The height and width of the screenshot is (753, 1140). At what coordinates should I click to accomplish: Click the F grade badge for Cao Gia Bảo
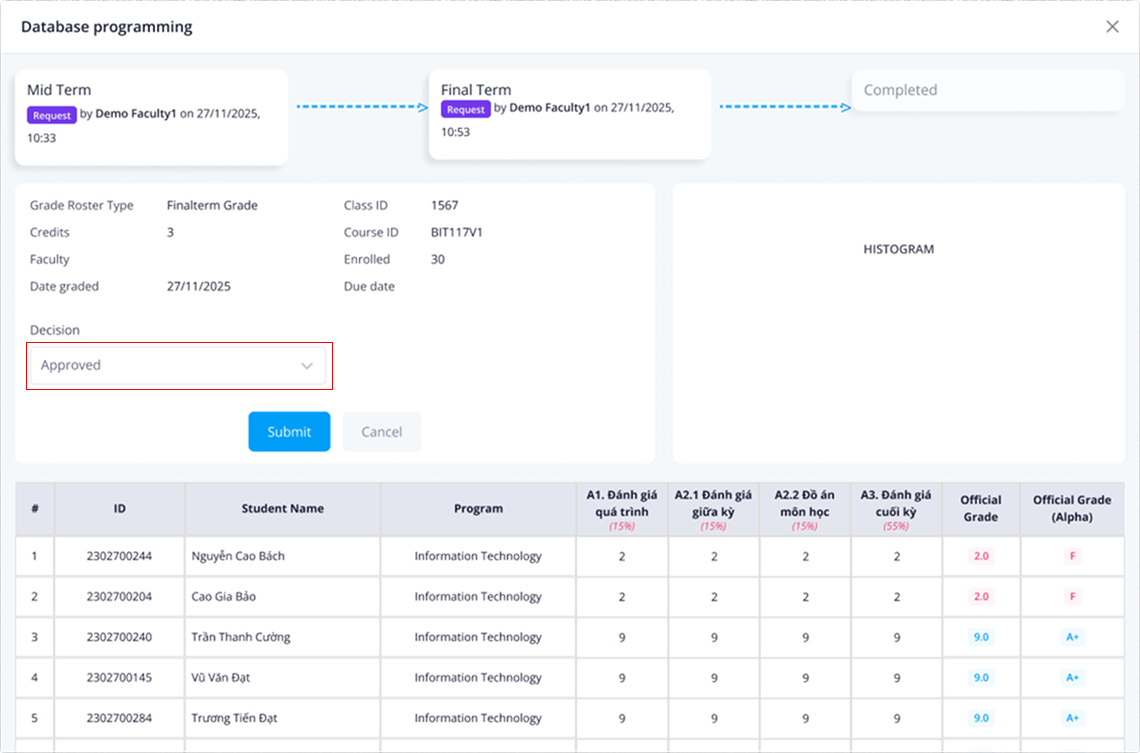click(1073, 597)
